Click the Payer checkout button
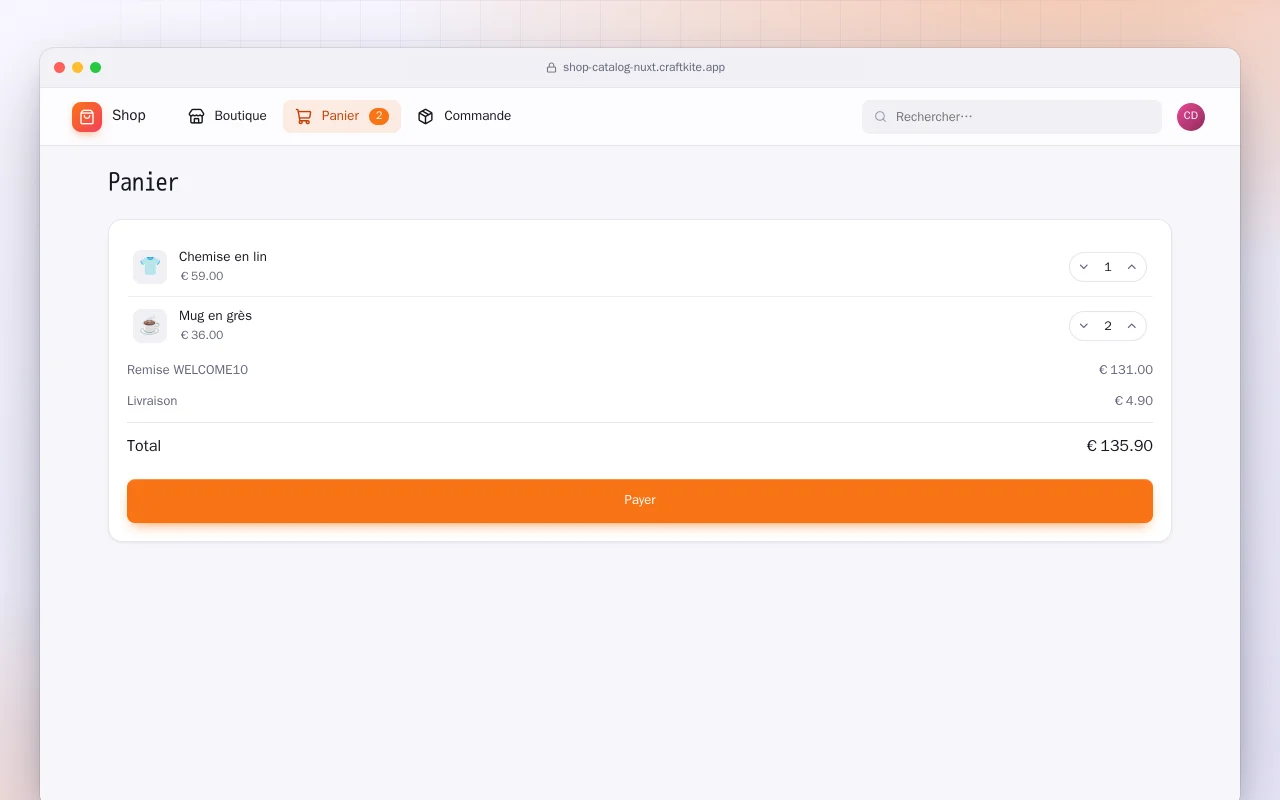The image size is (1280, 800). (x=640, y=501)
